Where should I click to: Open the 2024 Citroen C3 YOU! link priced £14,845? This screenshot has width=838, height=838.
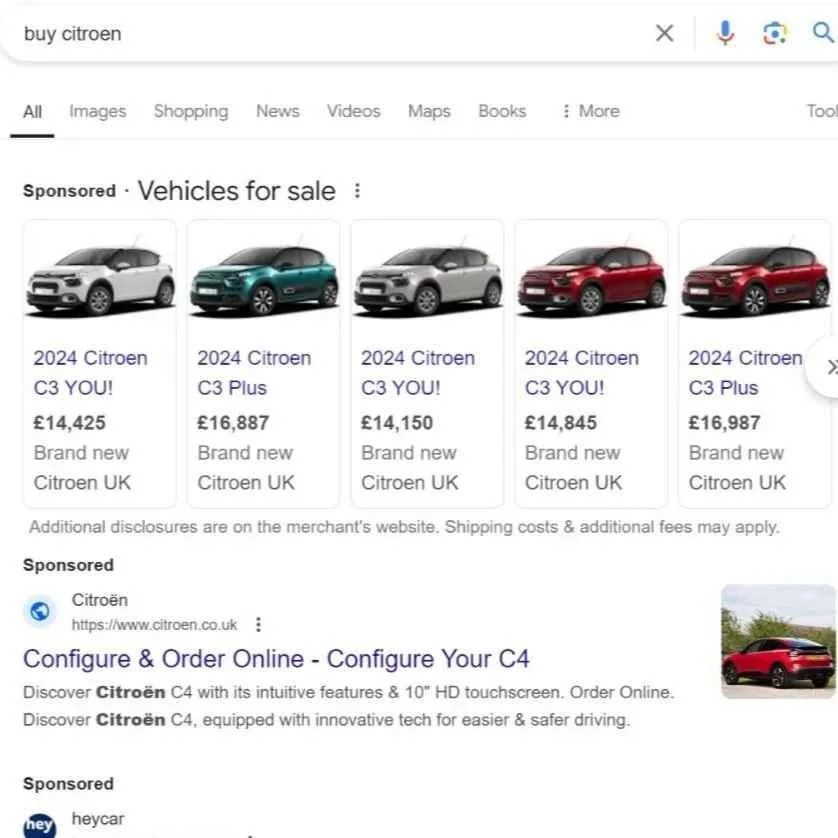(581, 373)
